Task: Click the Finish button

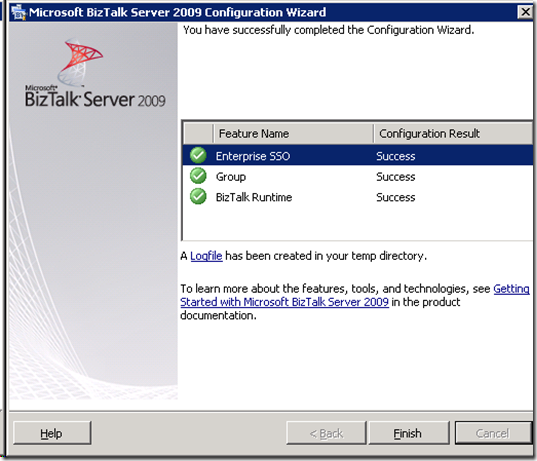Action: [x=409, y=433]
